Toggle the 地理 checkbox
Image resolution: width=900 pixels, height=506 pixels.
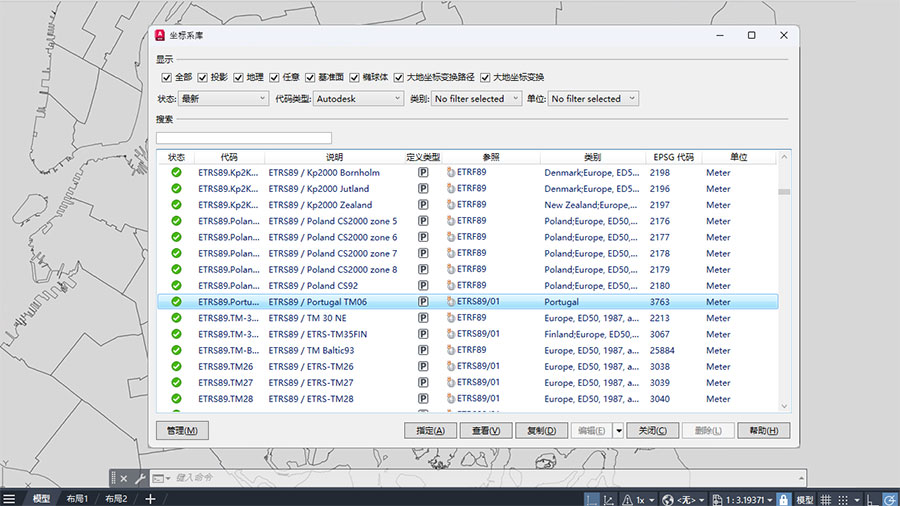point(238,77)
